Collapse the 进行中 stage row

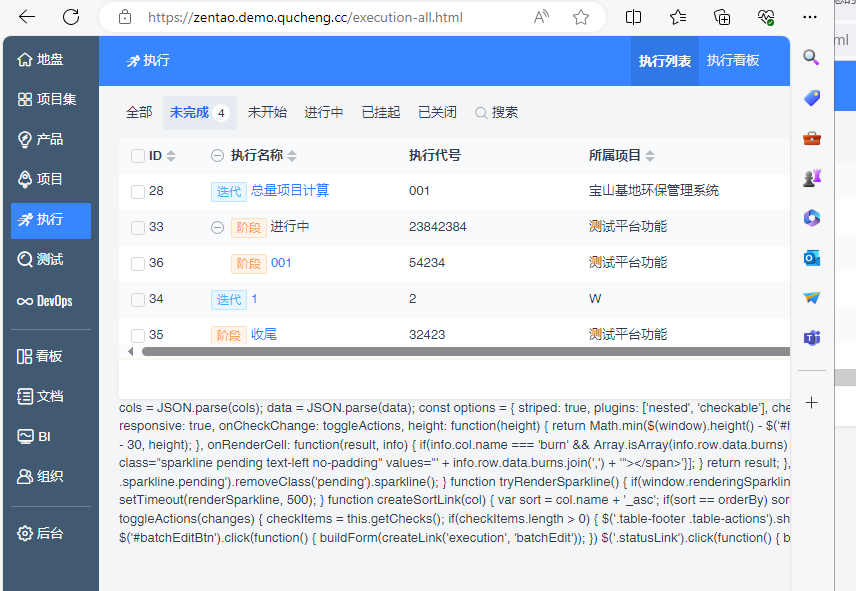(x=217, y=227)
